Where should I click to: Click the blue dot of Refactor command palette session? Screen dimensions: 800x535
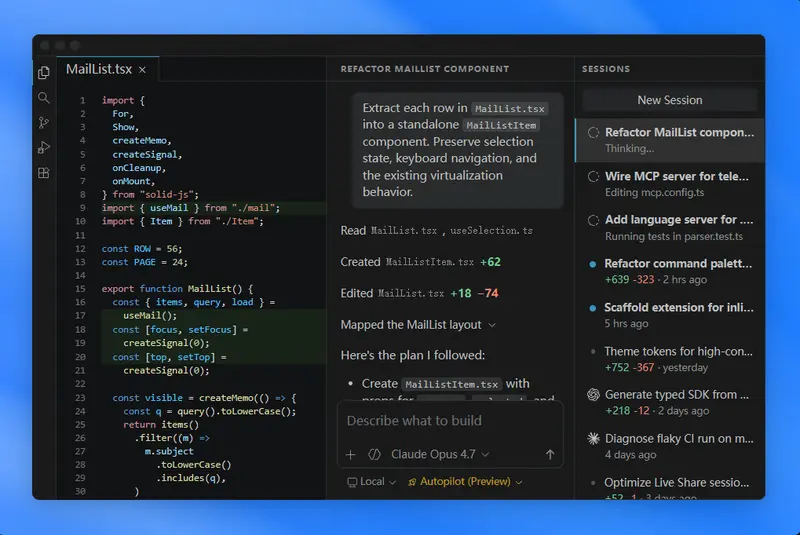592,264
